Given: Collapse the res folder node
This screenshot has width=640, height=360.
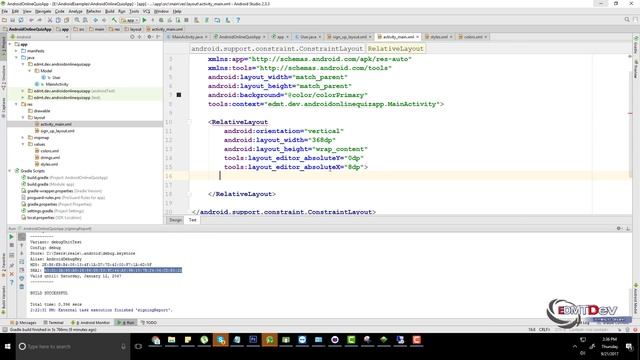Looking at the screenshot, I should 17,104.
